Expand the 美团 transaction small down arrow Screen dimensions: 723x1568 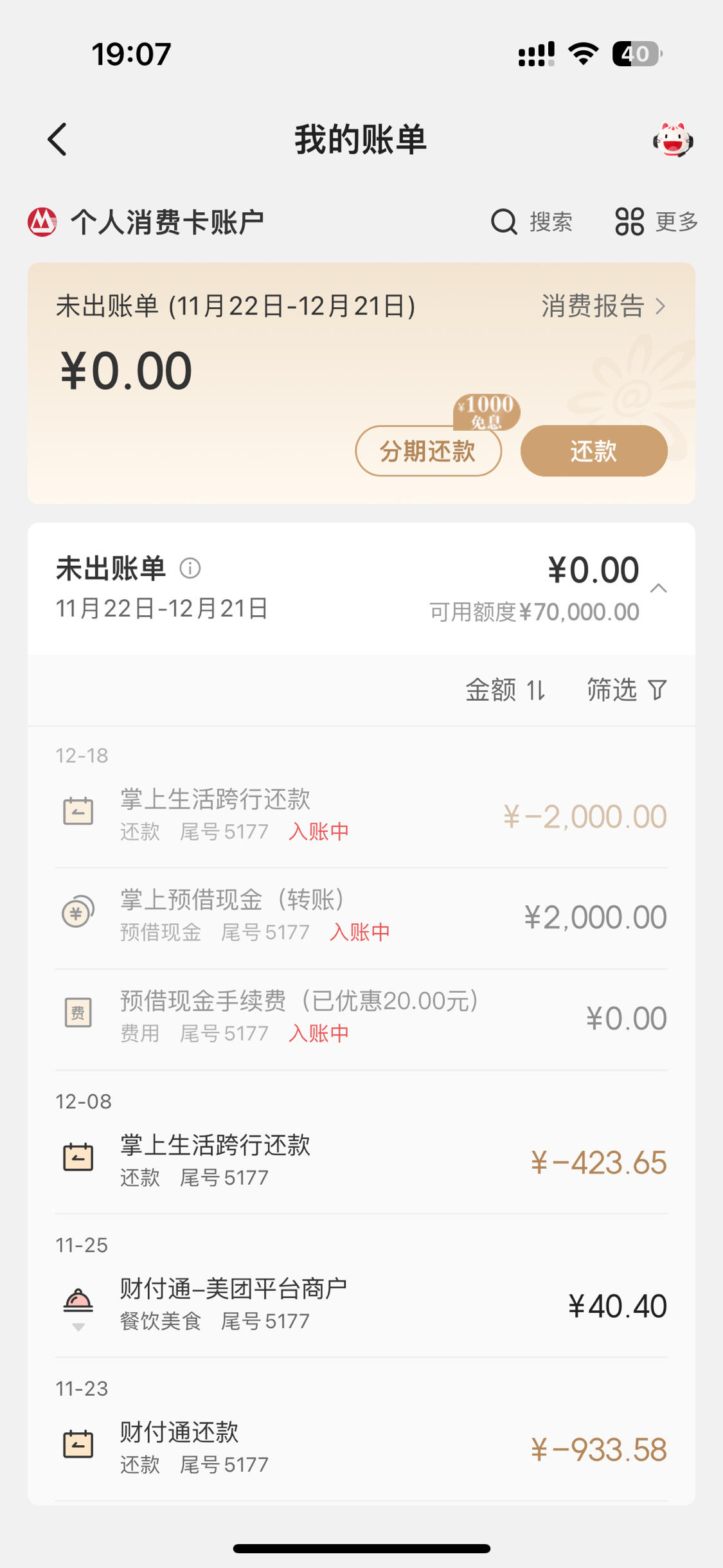(x=78, y=1327)
